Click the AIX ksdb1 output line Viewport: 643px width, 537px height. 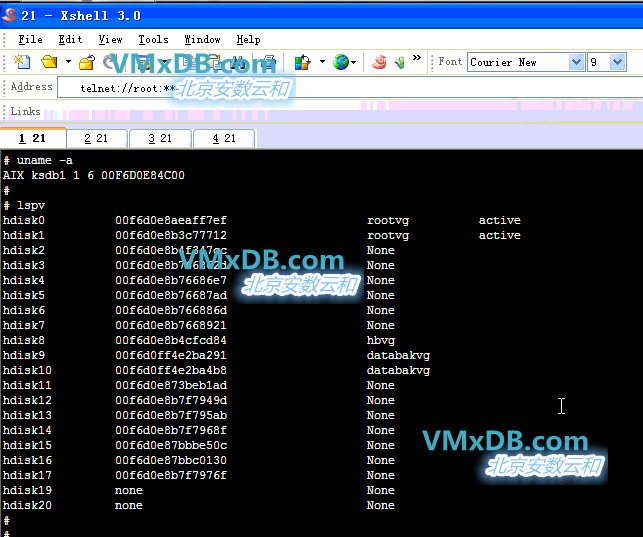pyautogui.click(x=93, y=175)
